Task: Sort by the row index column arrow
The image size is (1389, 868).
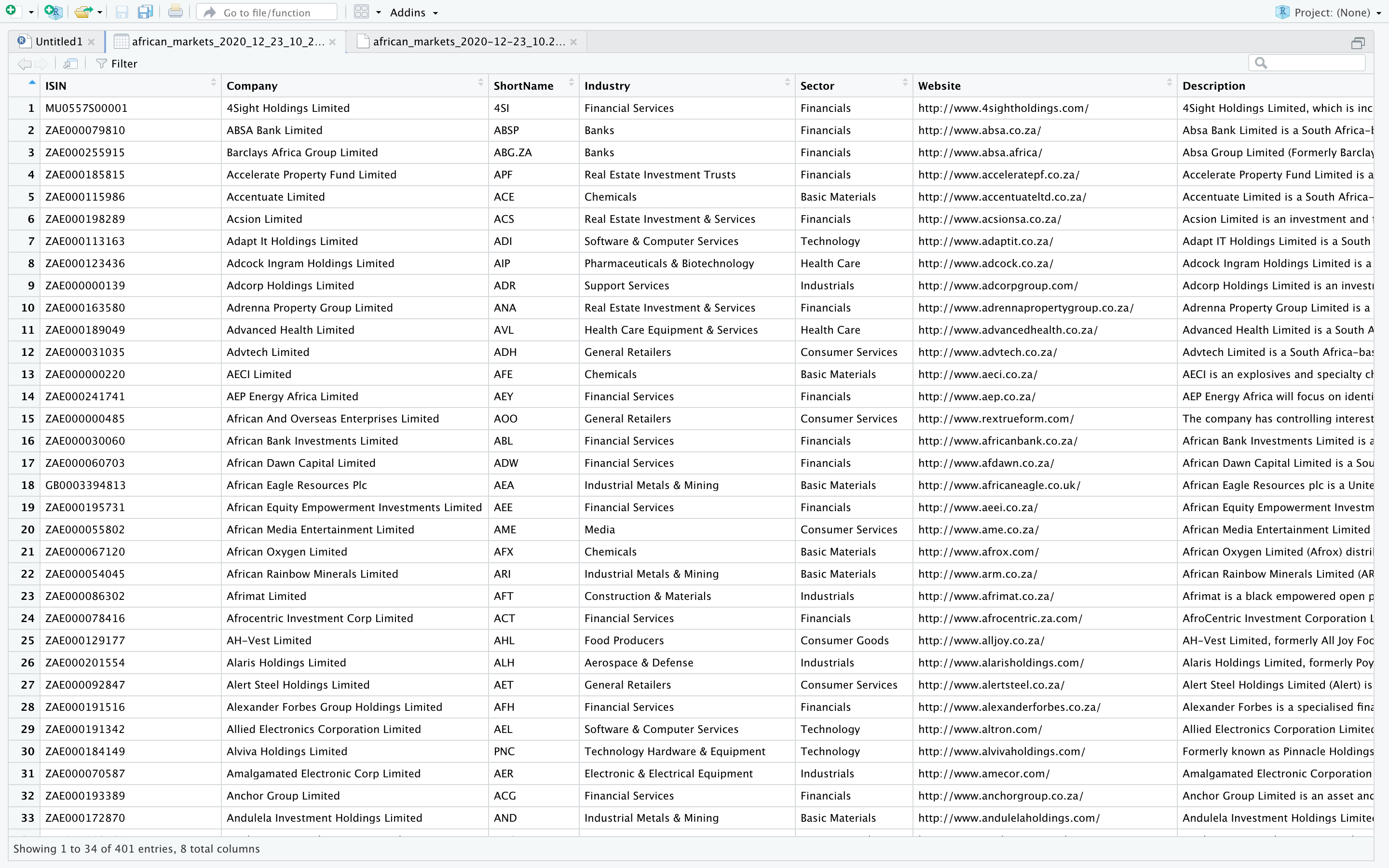Action: coord(32,82)
